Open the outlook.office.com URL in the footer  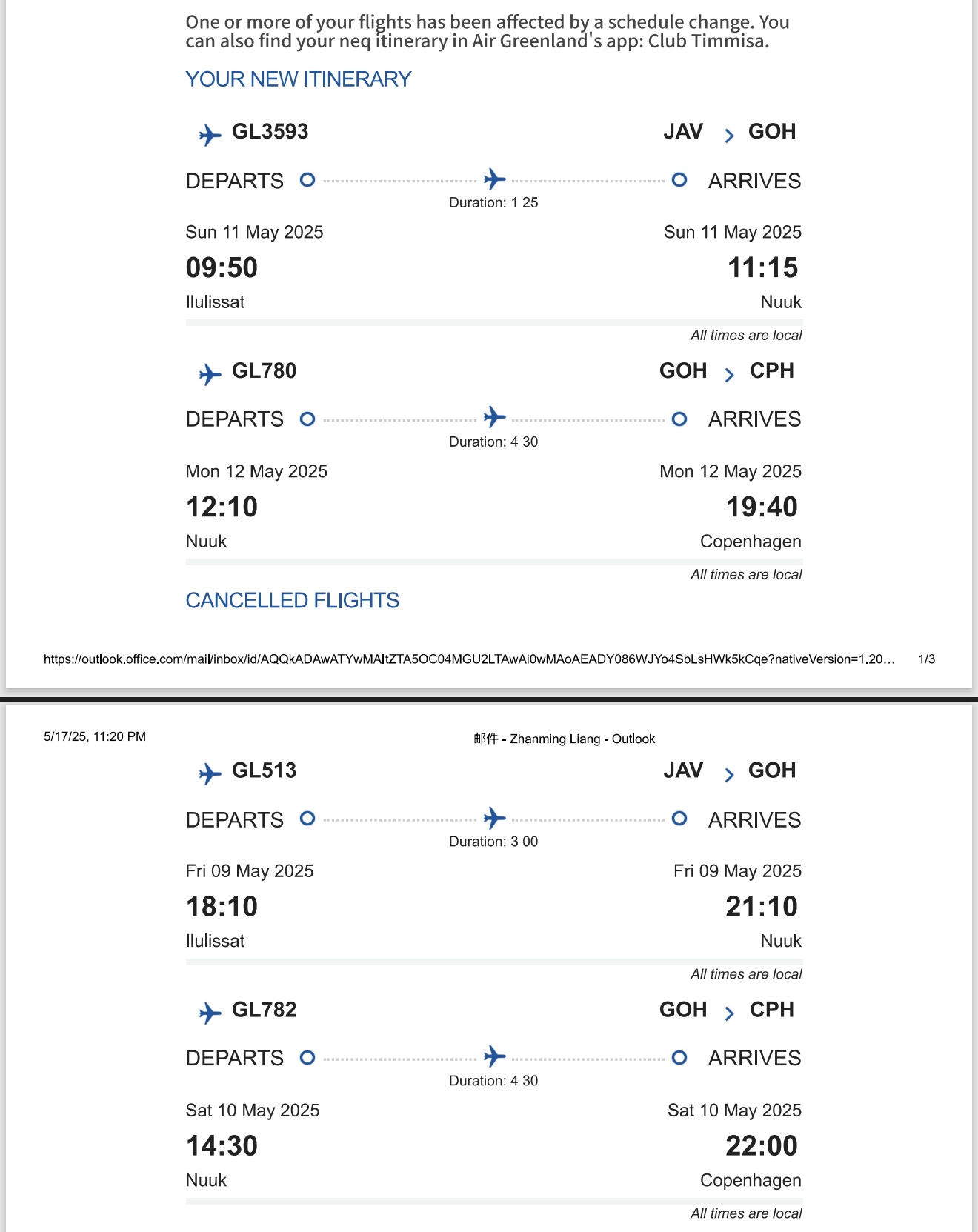[470, 659]
